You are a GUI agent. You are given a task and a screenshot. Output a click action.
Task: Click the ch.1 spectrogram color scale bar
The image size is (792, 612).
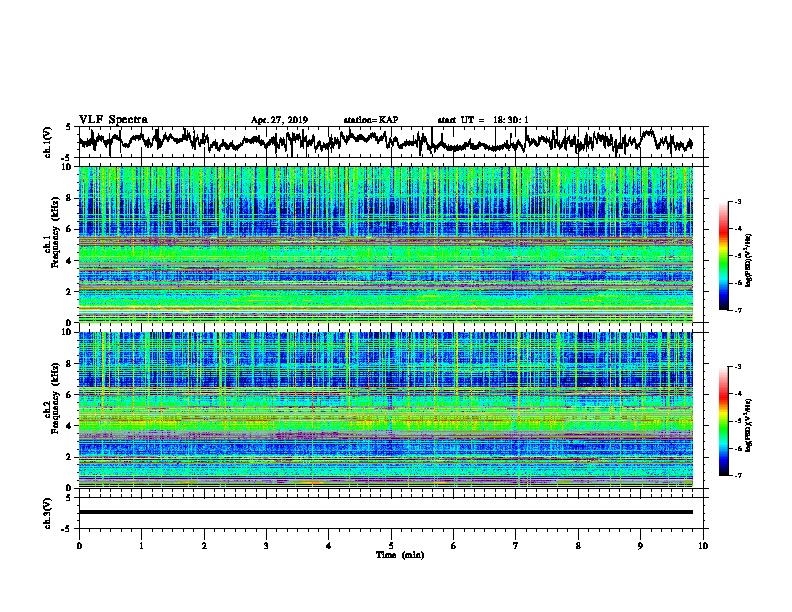(x=723, y=256)
